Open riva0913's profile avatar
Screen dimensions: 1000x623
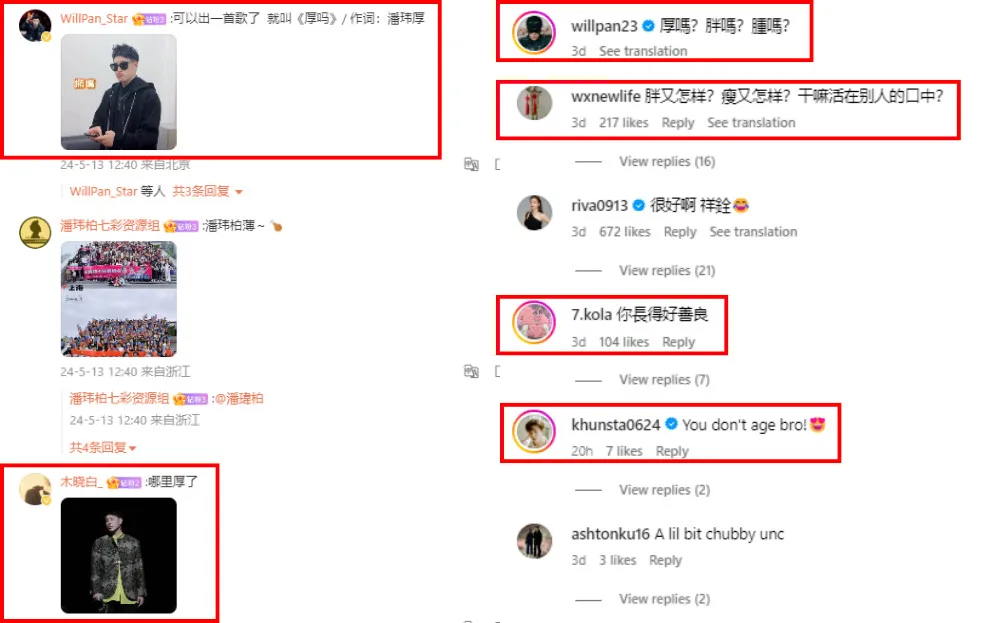pos(534,212)
